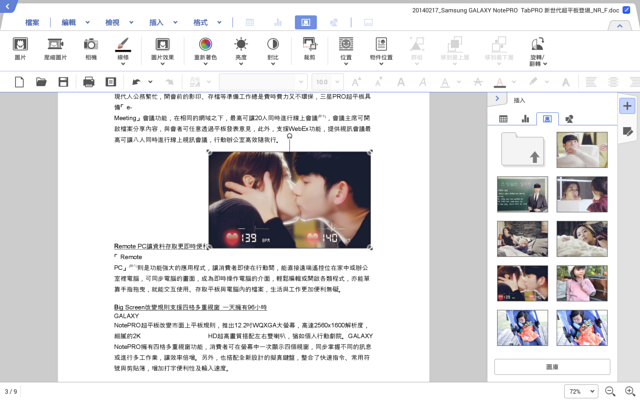
Task: Click the 壓縮圖片 compress picture icon
Action: click(x=56, y=48)
